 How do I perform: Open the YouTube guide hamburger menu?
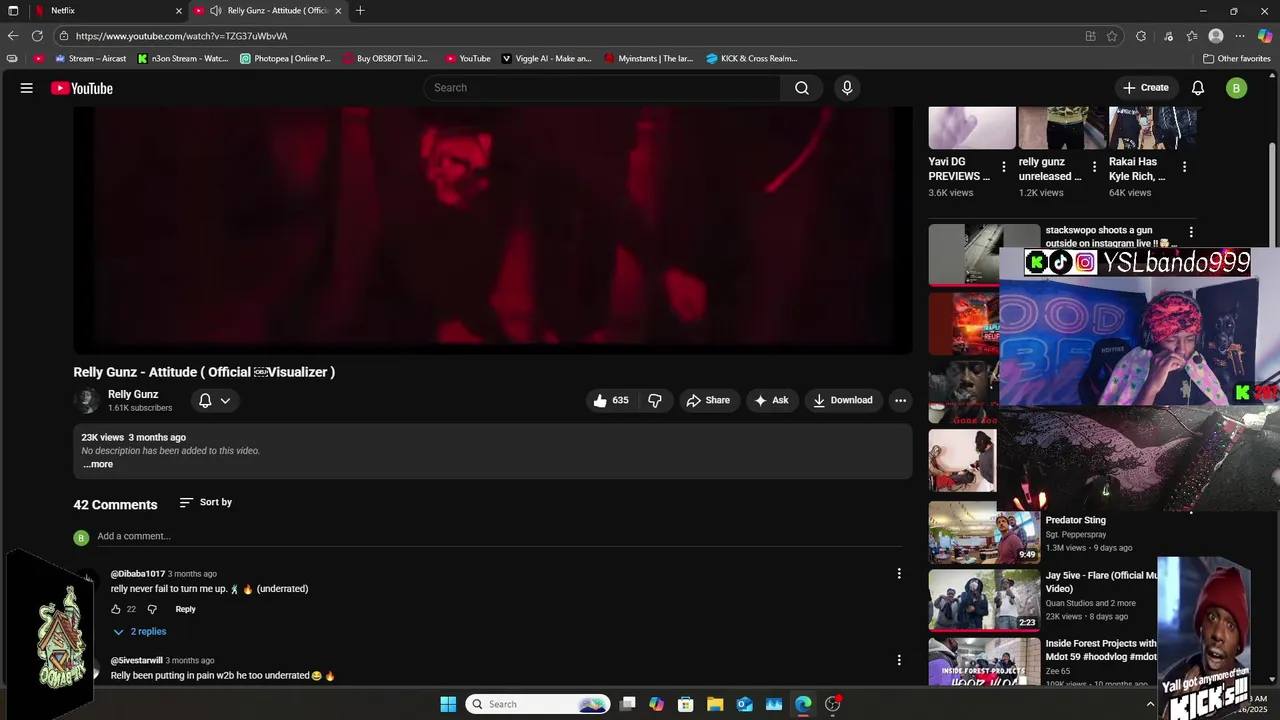point(27,88)
